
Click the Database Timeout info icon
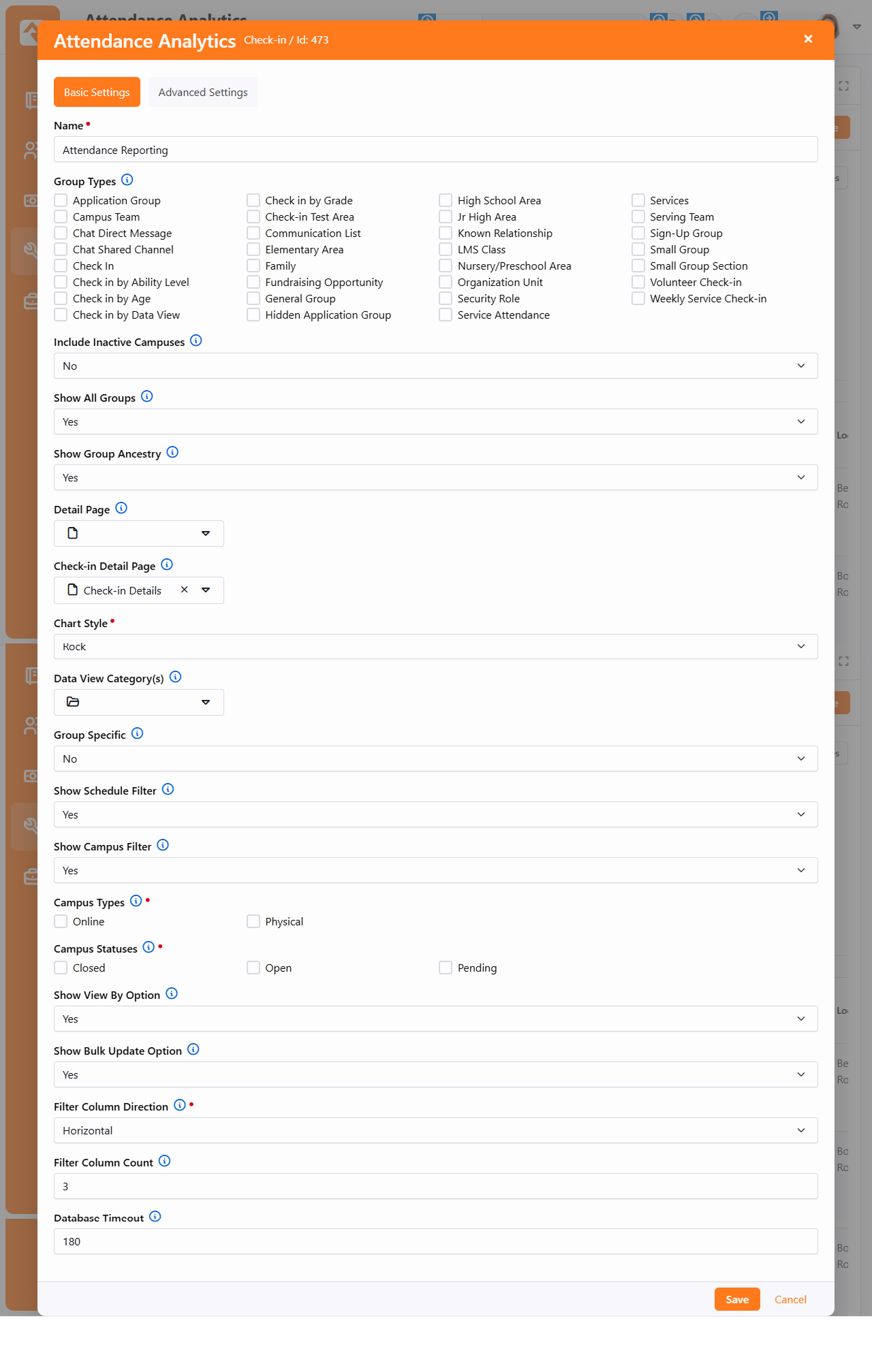point(155,1217)
